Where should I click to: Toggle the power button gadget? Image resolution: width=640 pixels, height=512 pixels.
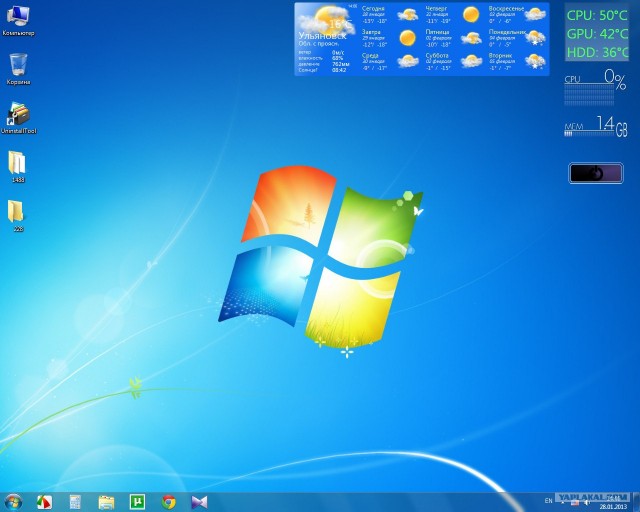pos(595,173)
